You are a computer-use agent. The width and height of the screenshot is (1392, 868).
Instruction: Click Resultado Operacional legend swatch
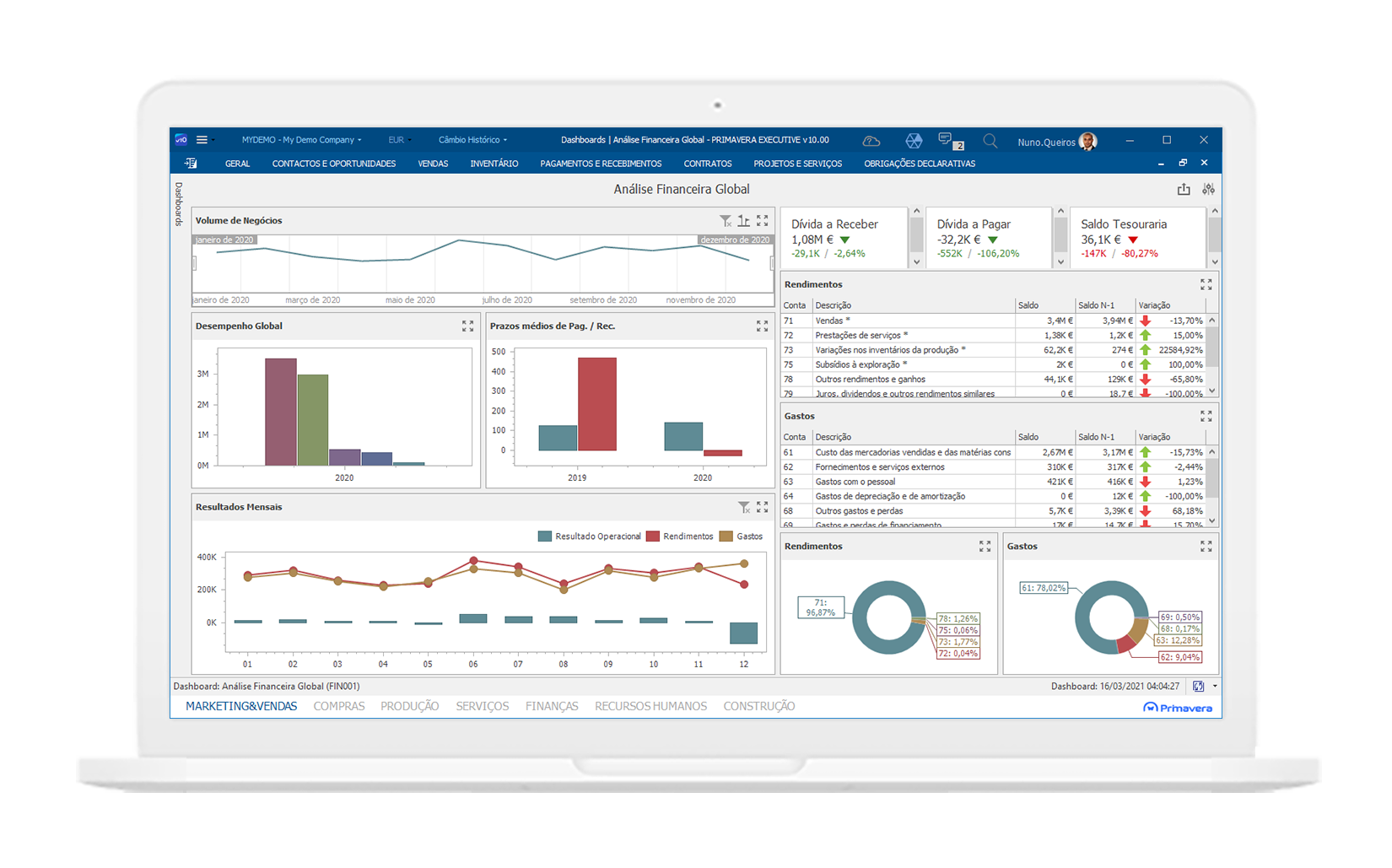tap(545, 536)
